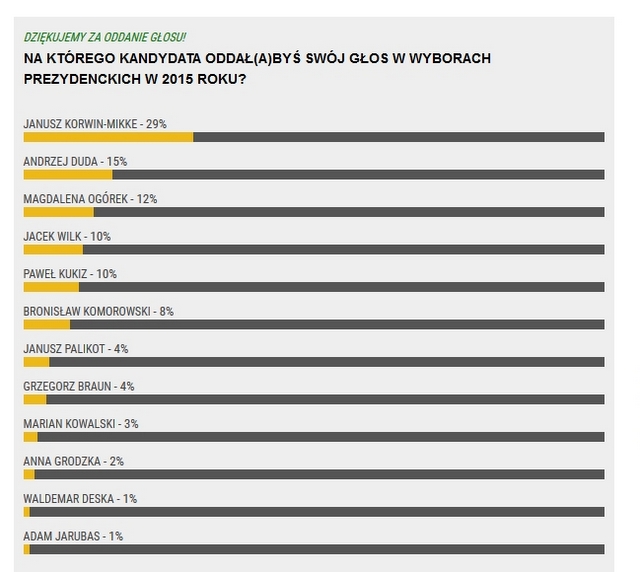Click the yellow Janusz Korwin-Mikke result bar
Screen dimensions: 640x572
point(108,137)
